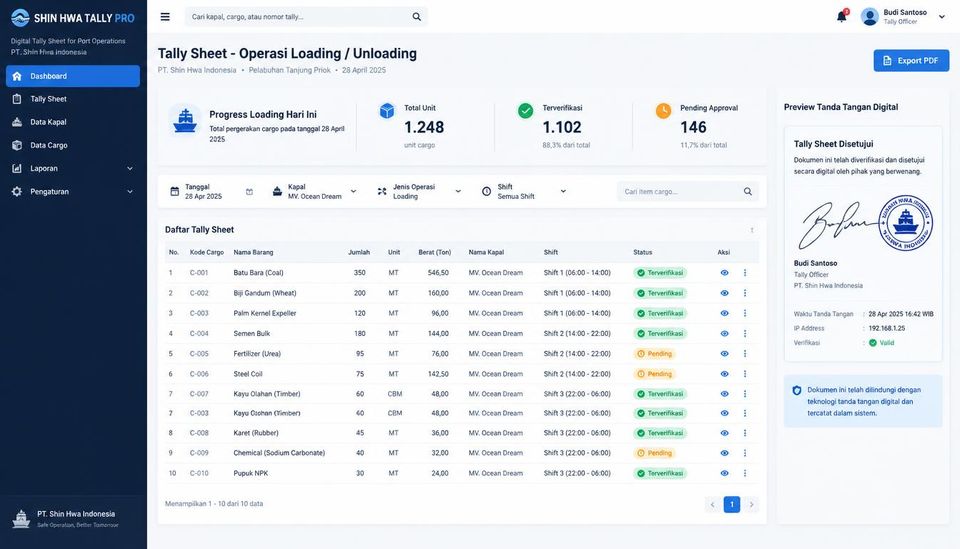Image resolution: width=960 pixels, height=549 pixels.
Task: Click Pending status badge for Steel Coil
Action: click(654, 374)
